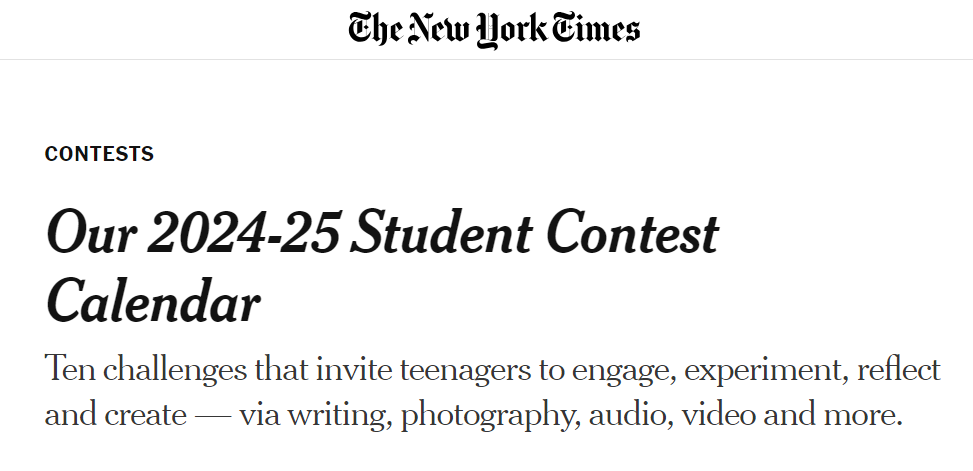The height and width of the screenshot is (471, 973).
Task: Click the word "Our" in the headline
Action: [89, 234]
